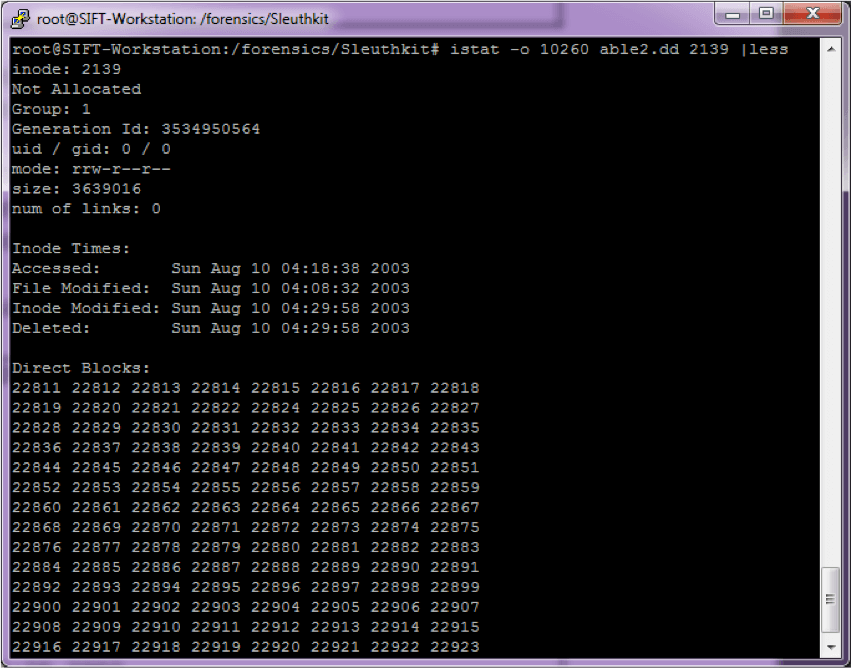Click the Deleted timestamp line
The image size is (851, 668).
(210, 328)
